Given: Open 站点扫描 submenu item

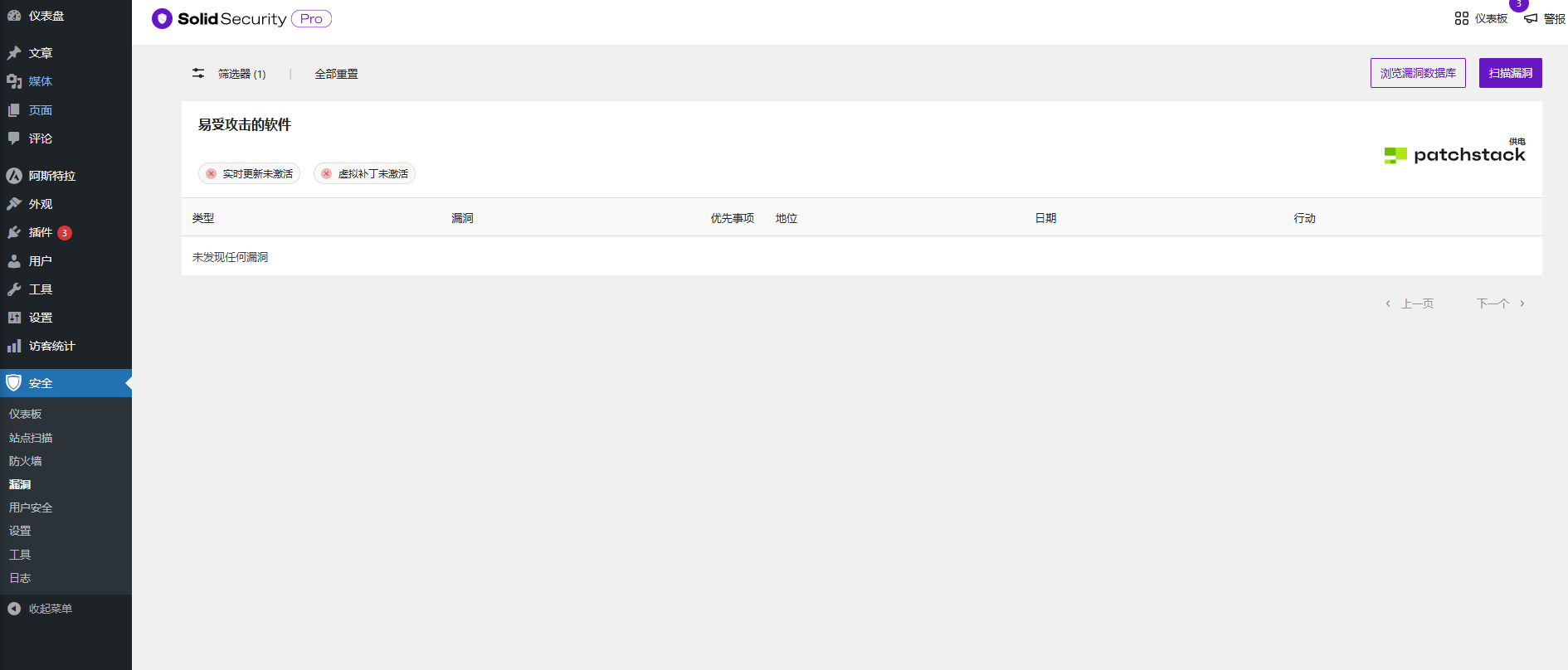Looking at the screenshot, I should click(31, 438).
